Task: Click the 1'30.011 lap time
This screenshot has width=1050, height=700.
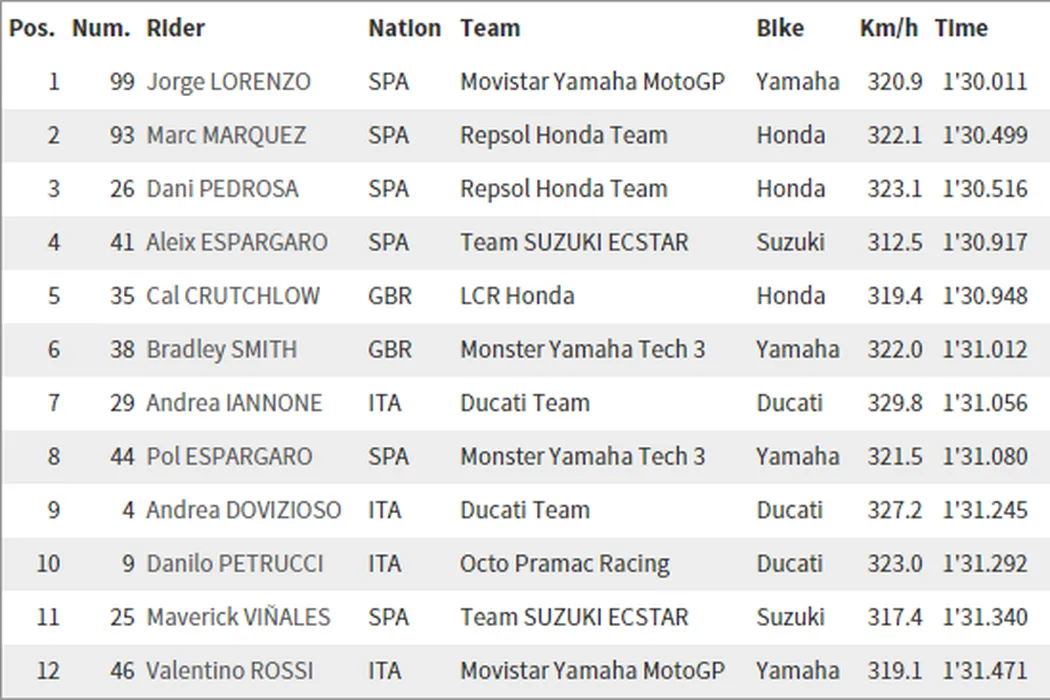Action: tap(985, 82)
